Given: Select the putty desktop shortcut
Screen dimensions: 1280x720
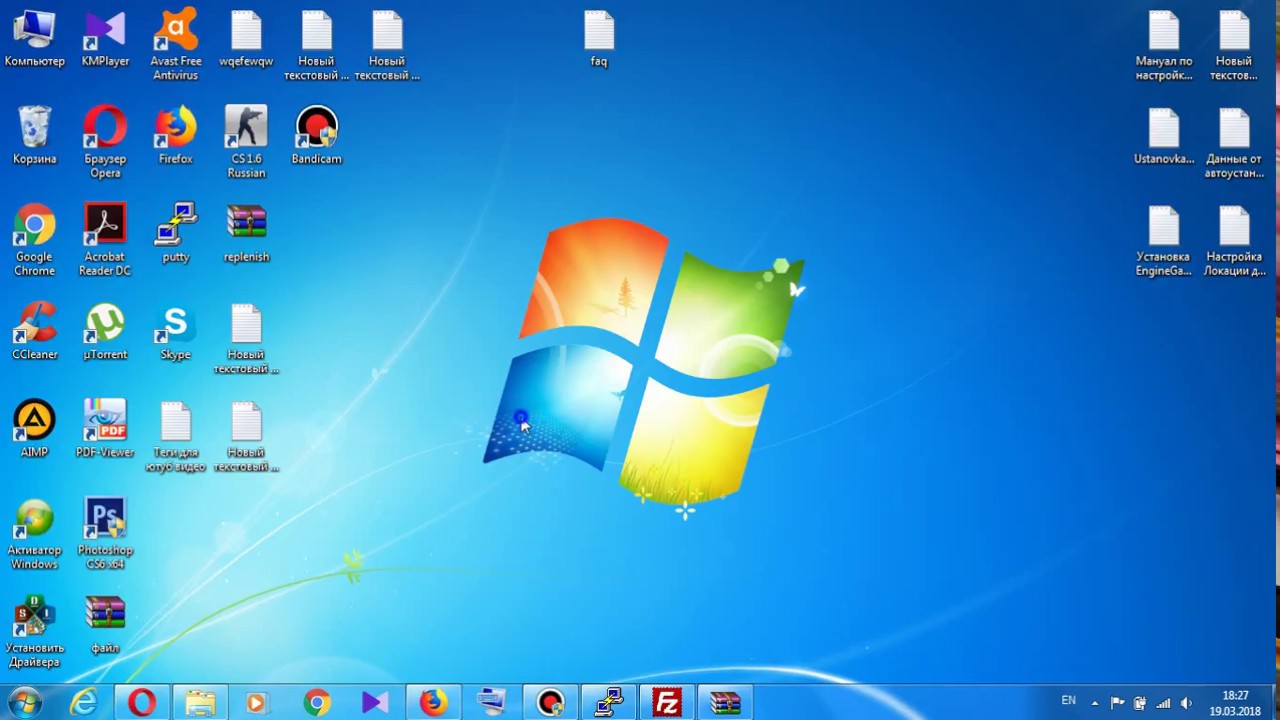Looking at the screenshot, I should (x=175, y=234).
